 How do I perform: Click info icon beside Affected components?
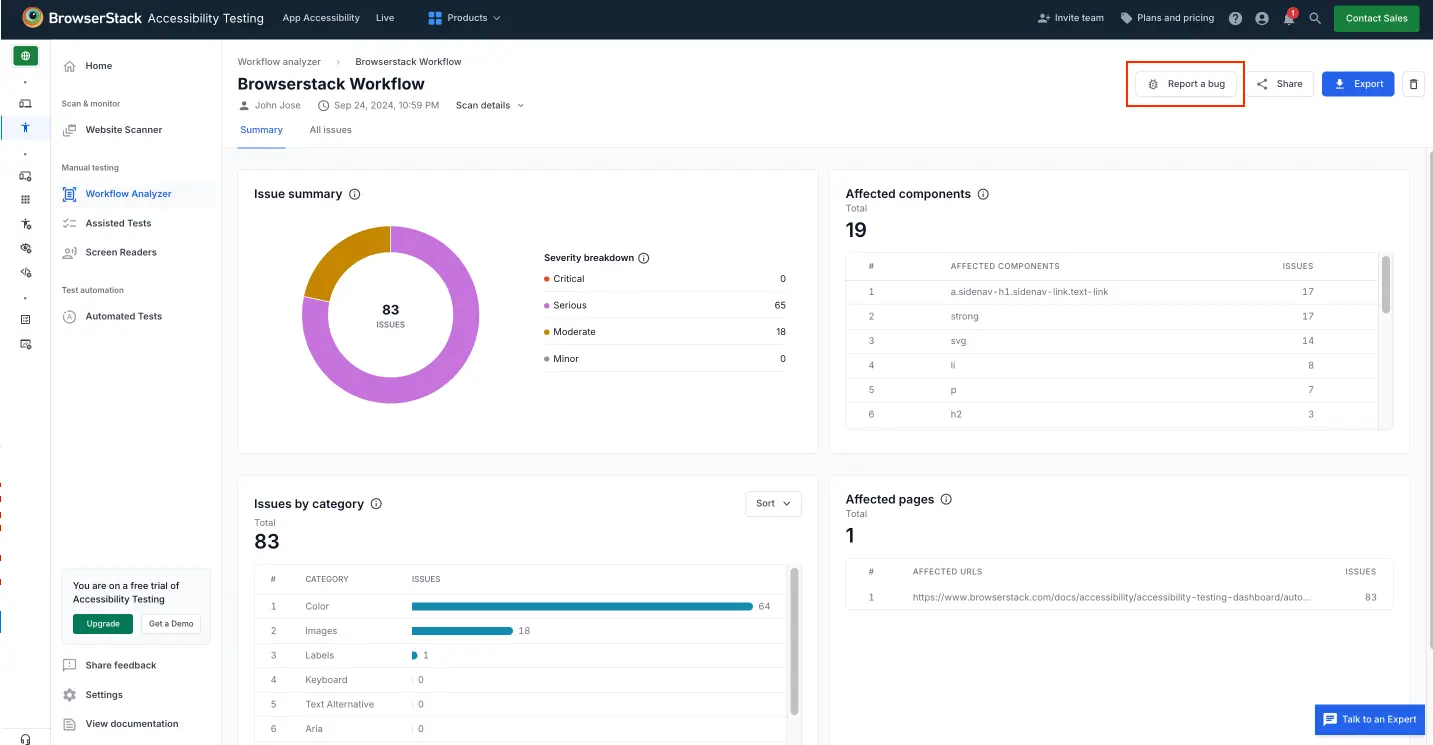click(x=983, y=194)
